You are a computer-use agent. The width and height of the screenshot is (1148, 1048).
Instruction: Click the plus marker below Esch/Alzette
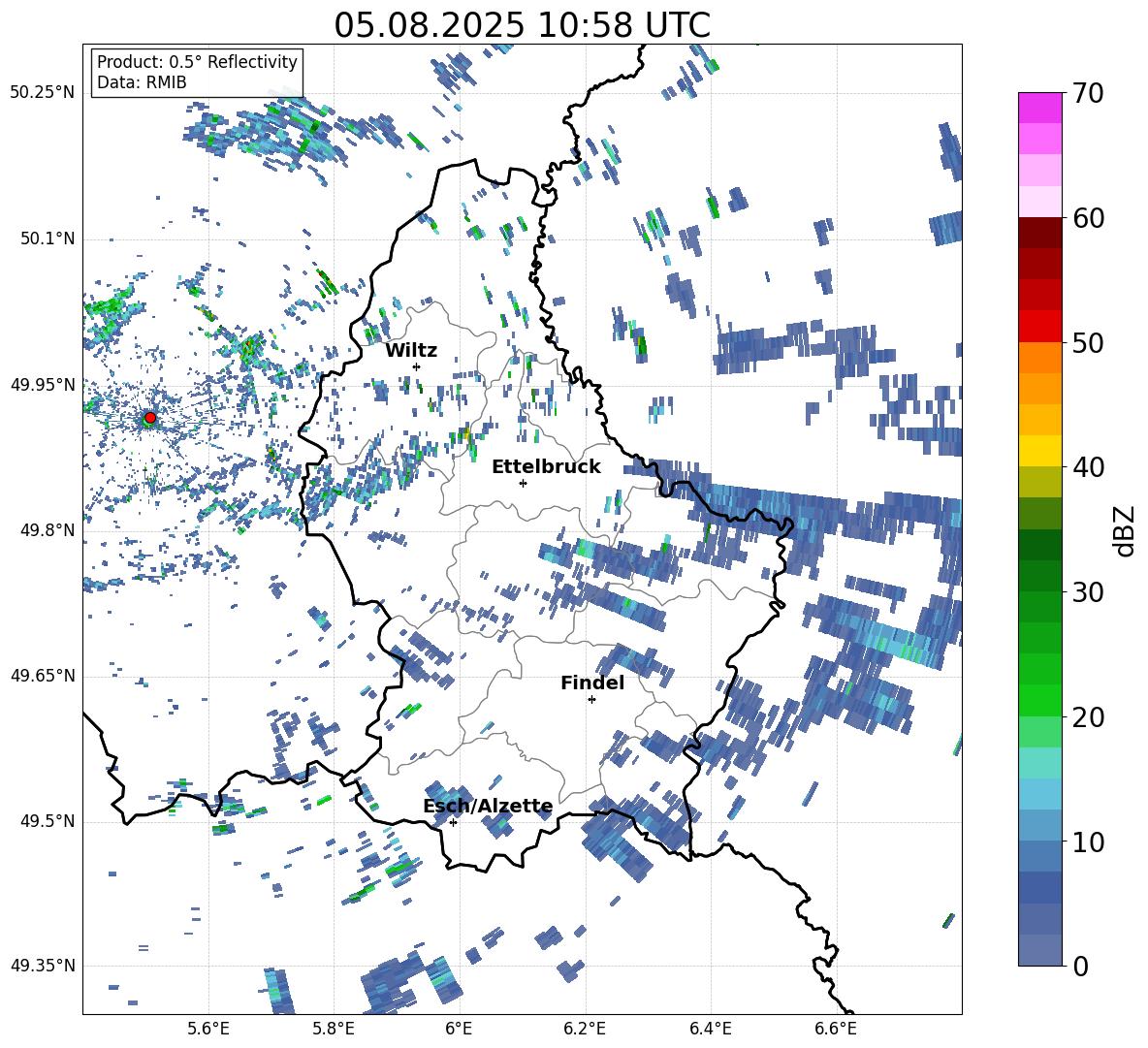[x=453, y=822]
